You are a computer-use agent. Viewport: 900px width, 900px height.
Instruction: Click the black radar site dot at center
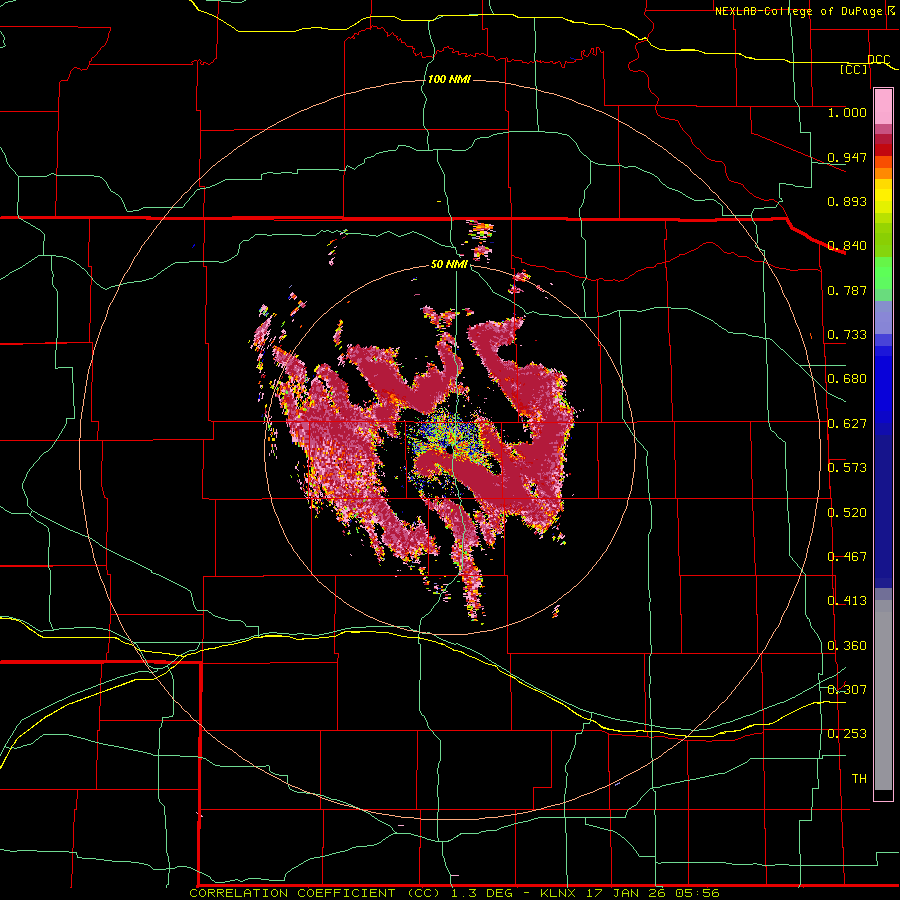coord(449,452)
